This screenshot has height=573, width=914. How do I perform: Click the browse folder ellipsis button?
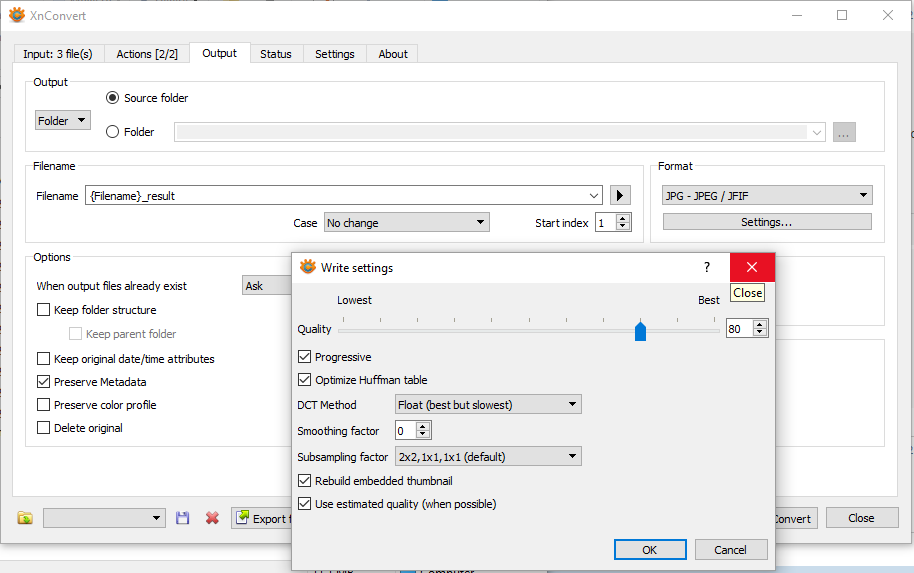click(844, 132)
